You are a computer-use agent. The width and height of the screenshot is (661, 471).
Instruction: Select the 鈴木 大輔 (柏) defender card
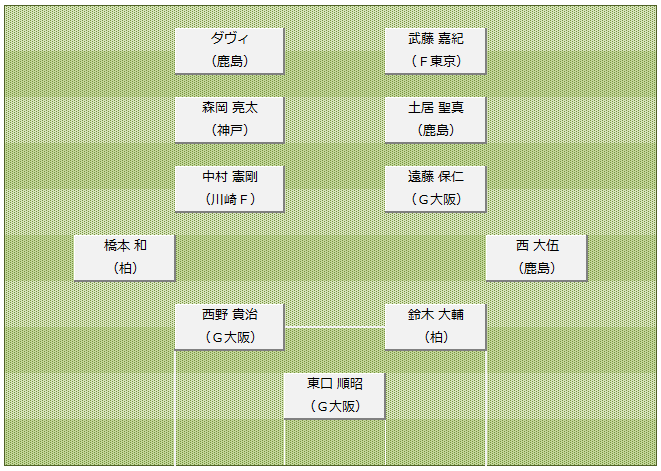point(435,327)
